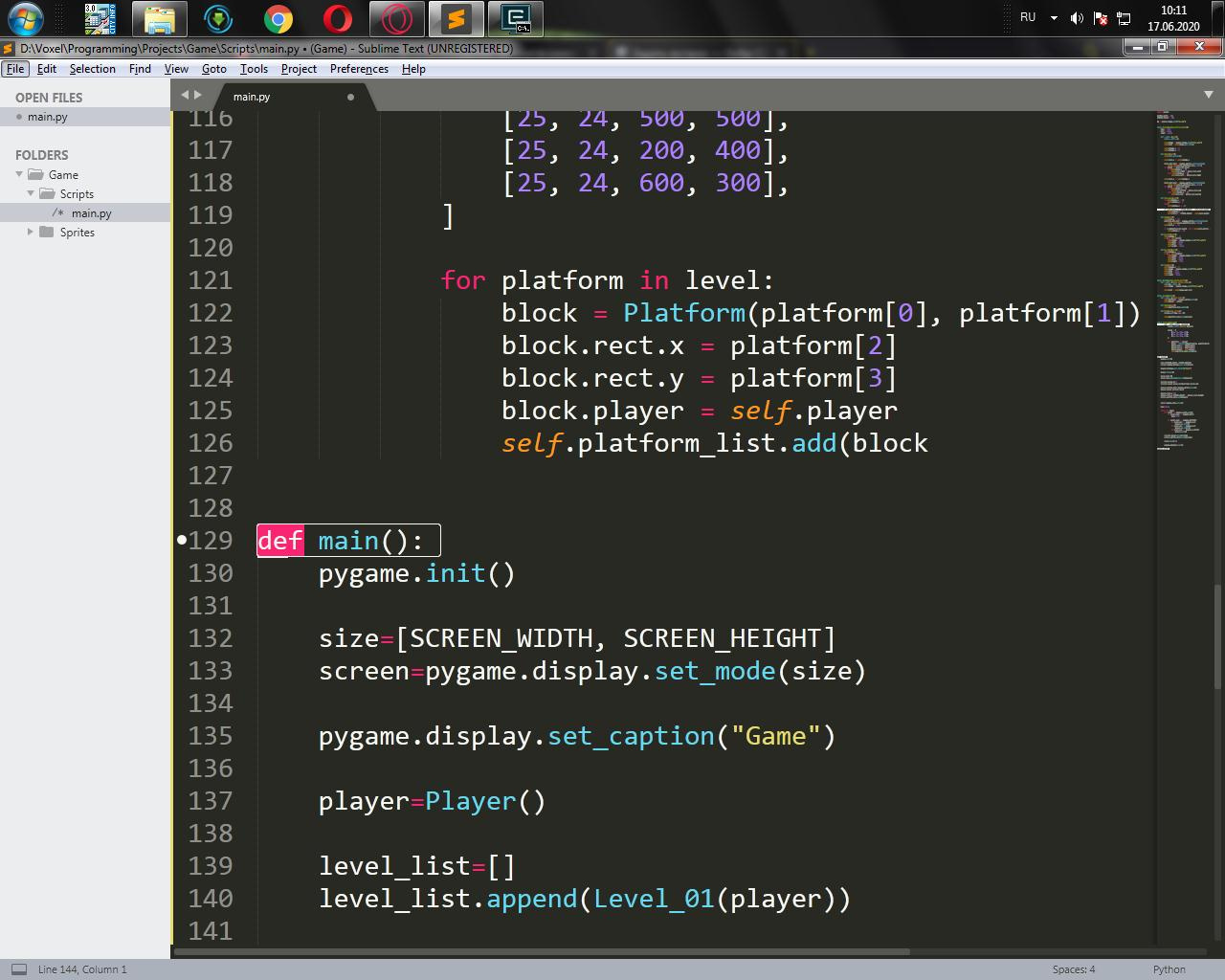Open the network connection tray icon

tap(1125, 18)
